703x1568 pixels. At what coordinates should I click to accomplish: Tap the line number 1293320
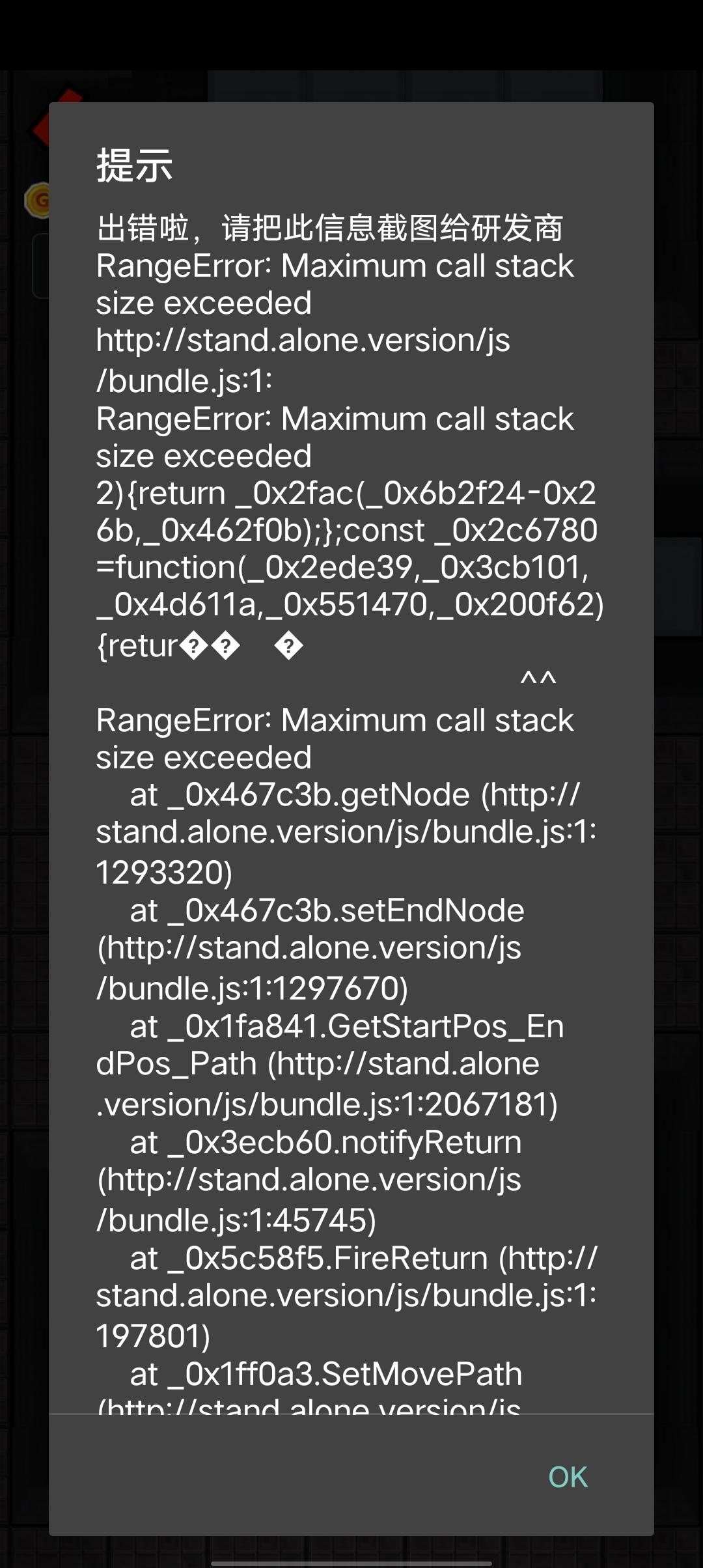tap(163, 872)
